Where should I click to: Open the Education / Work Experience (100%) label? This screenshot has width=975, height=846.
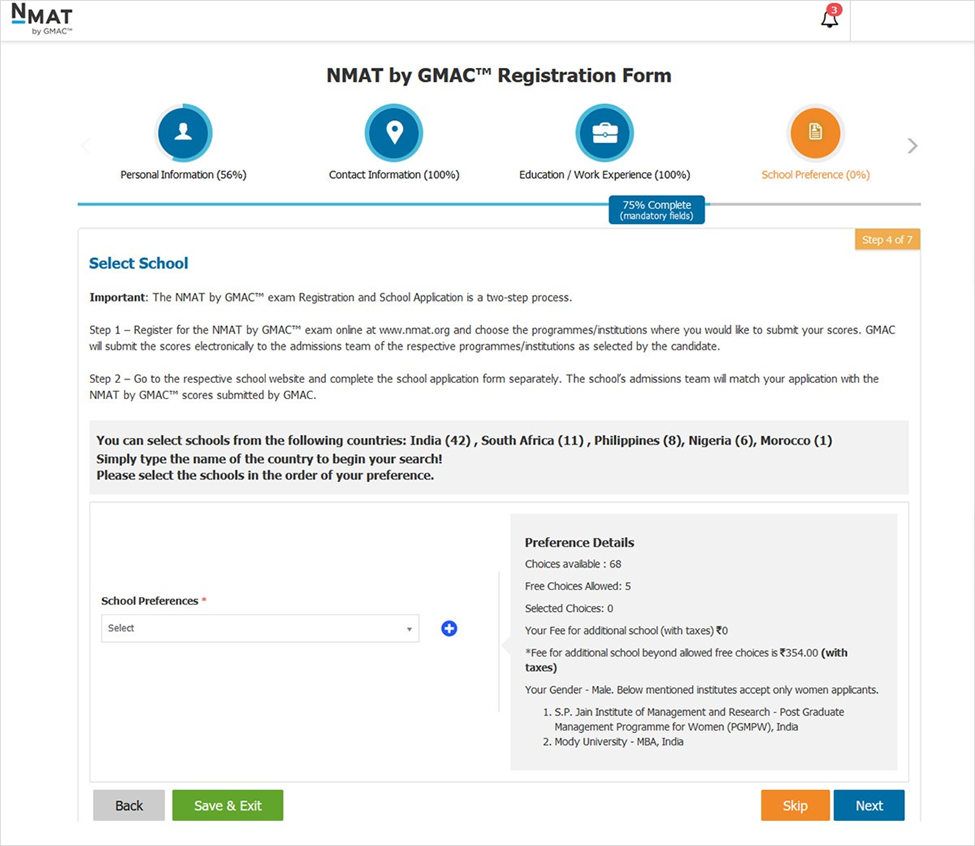604,175
